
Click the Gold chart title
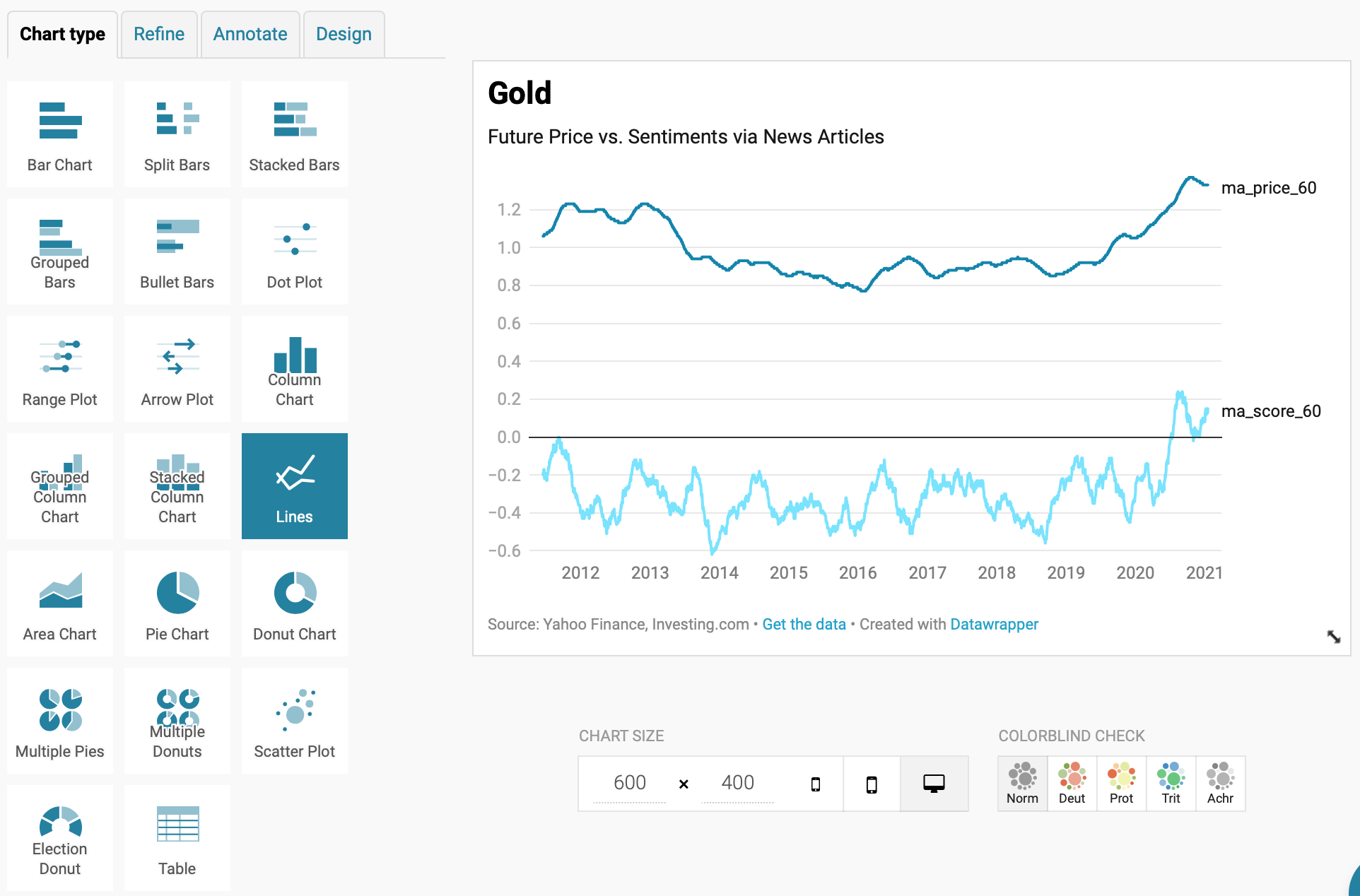520,93
